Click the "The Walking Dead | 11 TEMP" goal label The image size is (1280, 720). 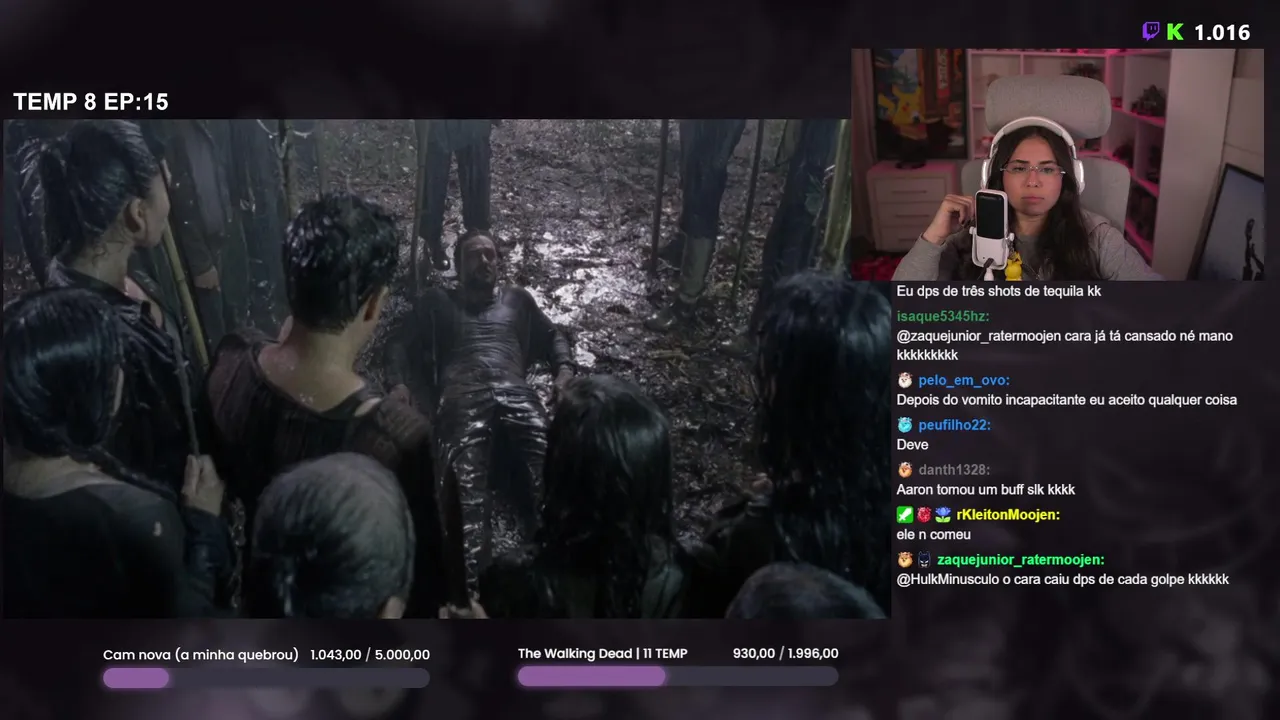(x=603, y=654)
